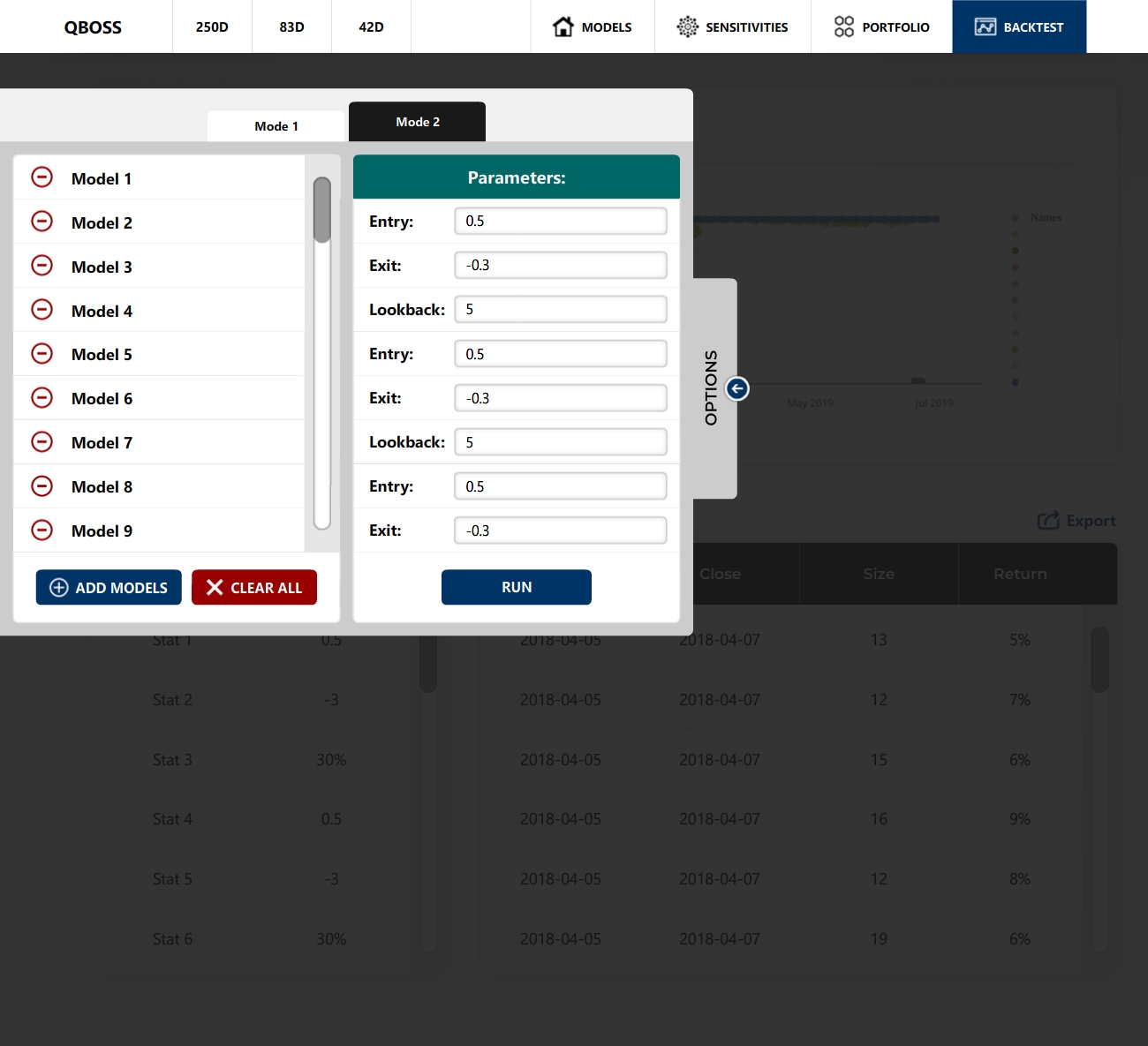Select the Model 7 label
Viewport: 1148px width, 1046px height.
tap(102, 442)
